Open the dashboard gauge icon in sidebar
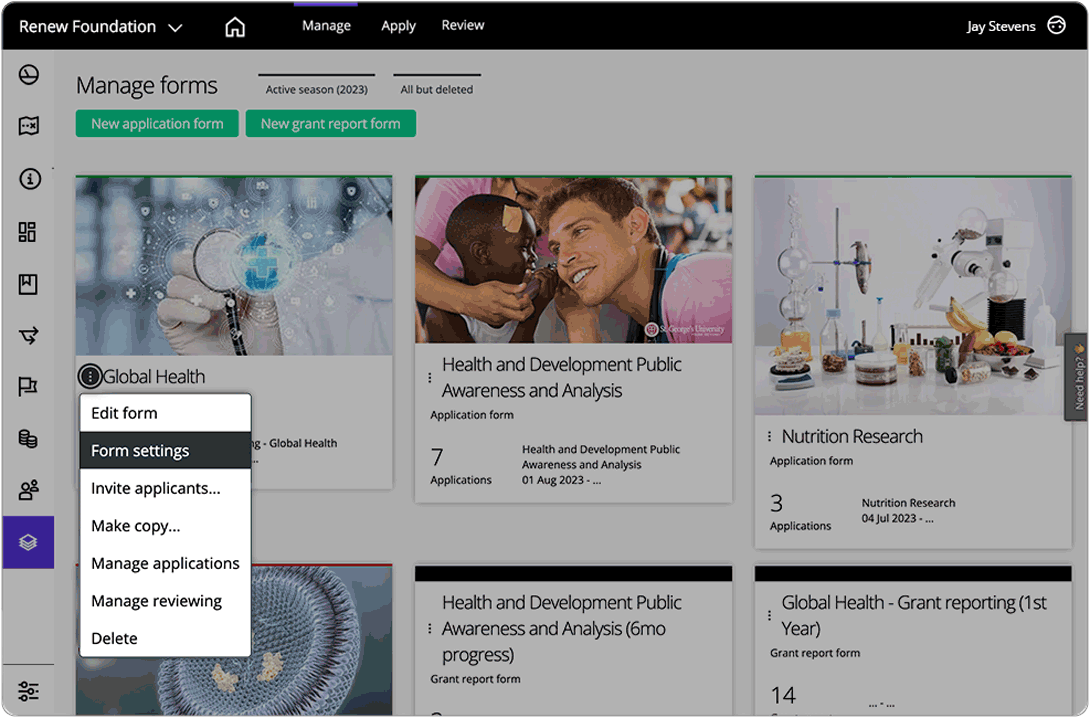1090x718 pixels. pos(29,74)
